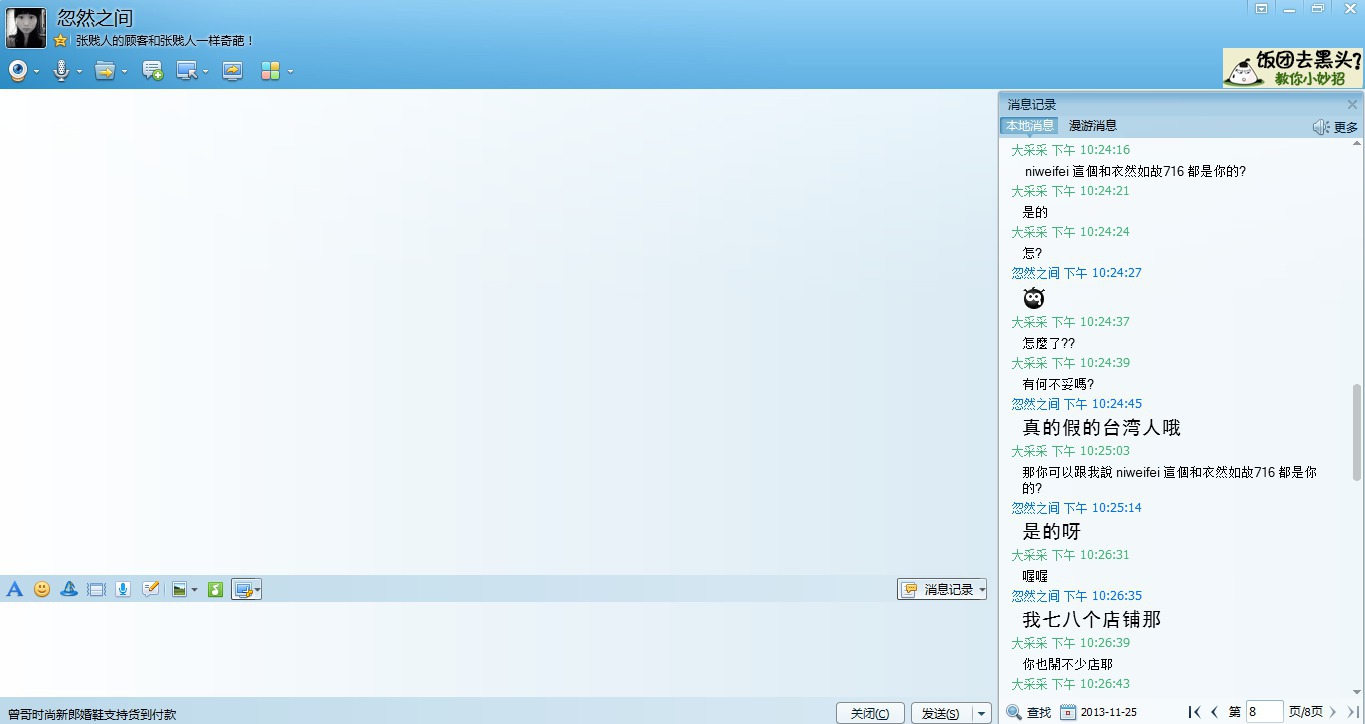Viewport: 1365px width, 724px height.
Task: Click the contact name 忽然之间 in header
Action: [x=95, y=18]
